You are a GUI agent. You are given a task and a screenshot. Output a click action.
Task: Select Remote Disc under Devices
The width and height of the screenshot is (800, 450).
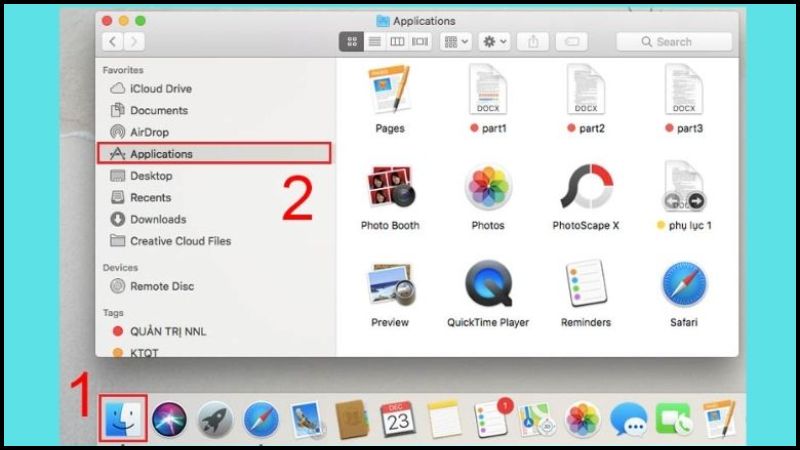[x=152, y=286]
